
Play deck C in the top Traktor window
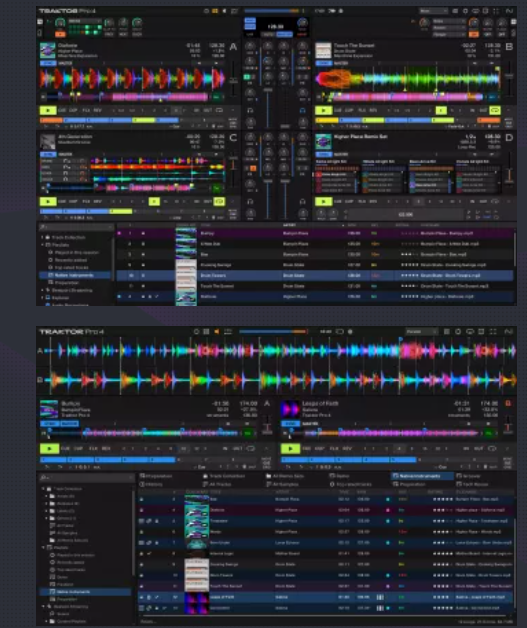[48, 201]
